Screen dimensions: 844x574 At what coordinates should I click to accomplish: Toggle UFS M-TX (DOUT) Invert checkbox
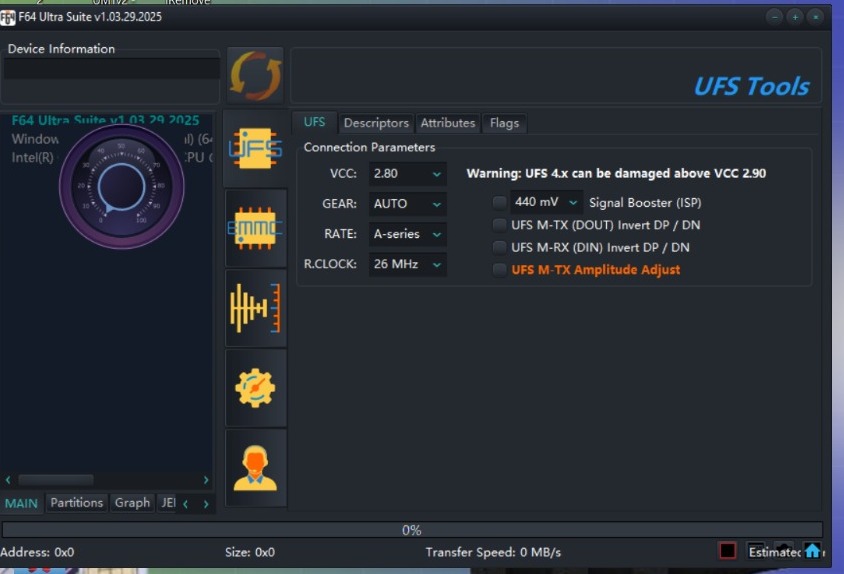pyautogui.click(x=500, y=225)
